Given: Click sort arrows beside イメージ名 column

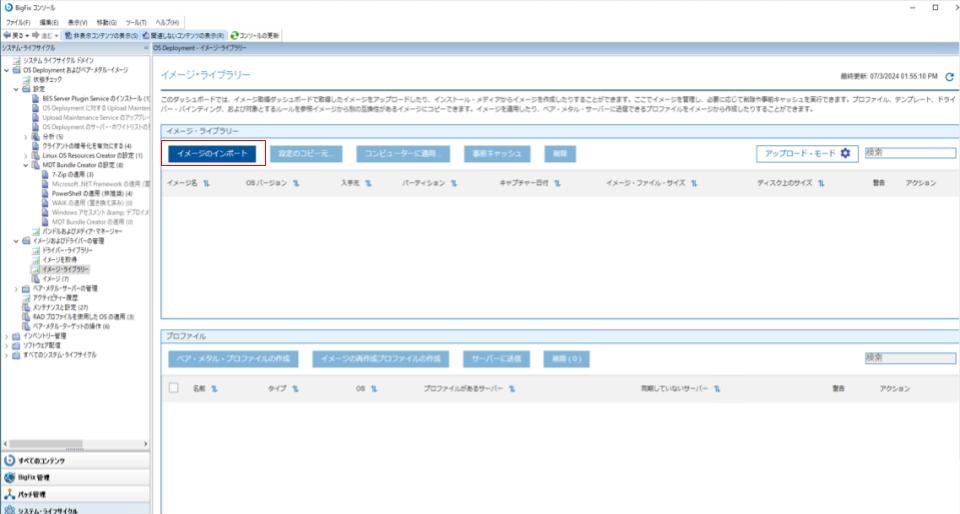Looking at the screenshot, I should click(x=206, y=183).
